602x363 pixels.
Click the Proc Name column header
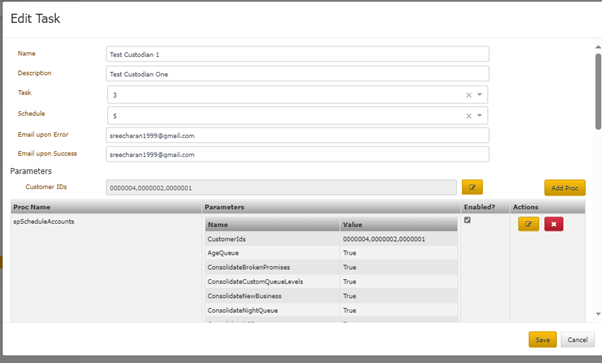pos(106,207)
